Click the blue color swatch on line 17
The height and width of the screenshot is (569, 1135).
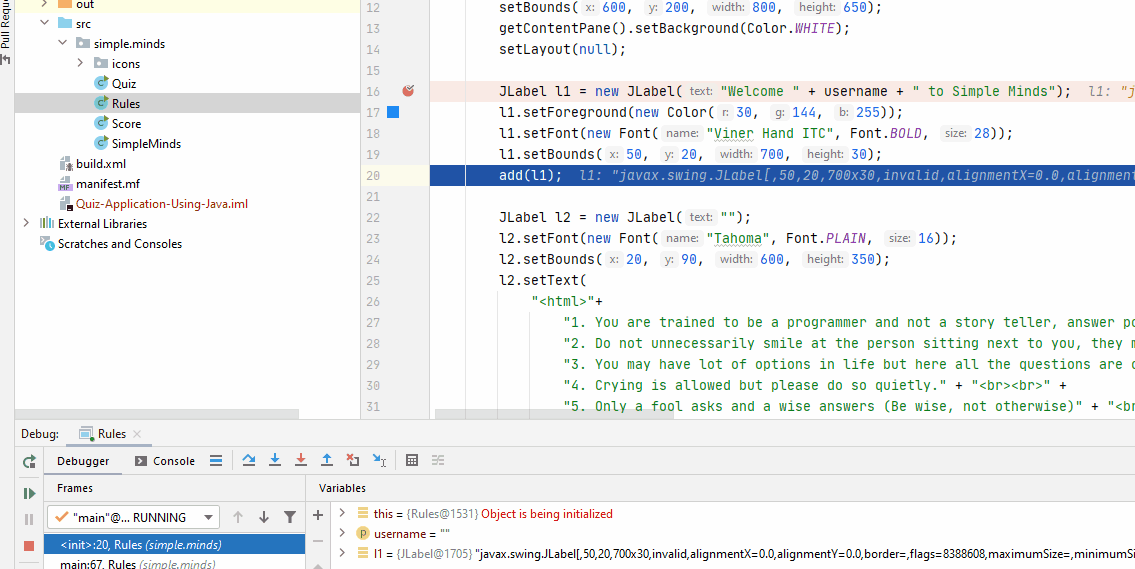pyautogui.click(x=393, y=112)
